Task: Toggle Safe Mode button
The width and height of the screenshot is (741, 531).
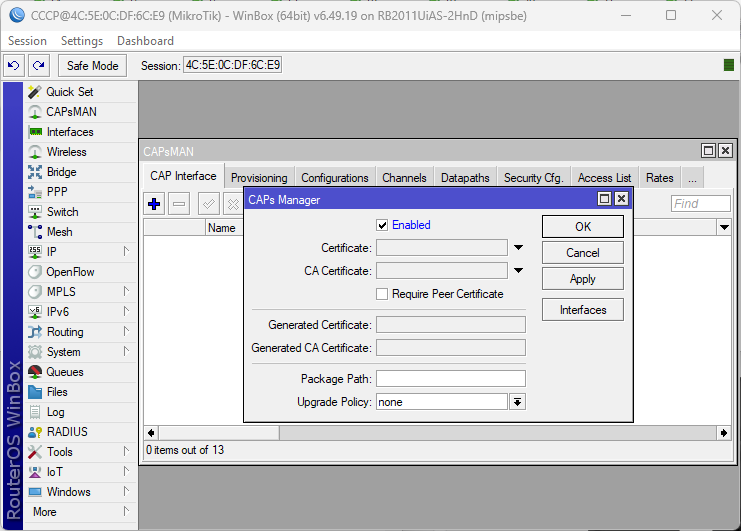Action: tap(93, 66)
